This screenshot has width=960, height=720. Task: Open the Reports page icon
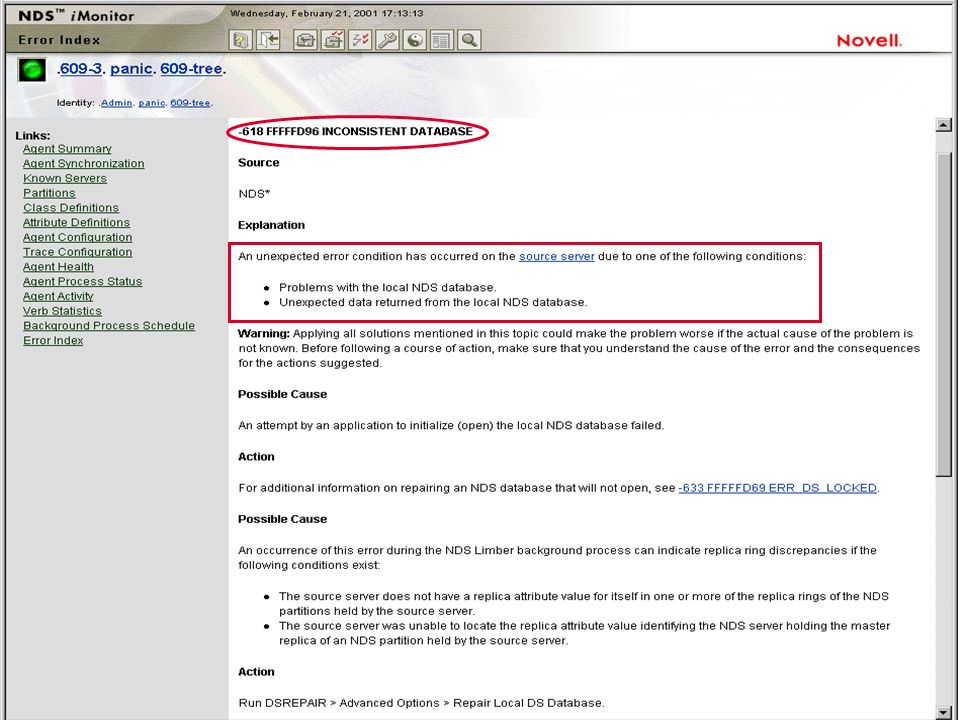coord(441,40)
